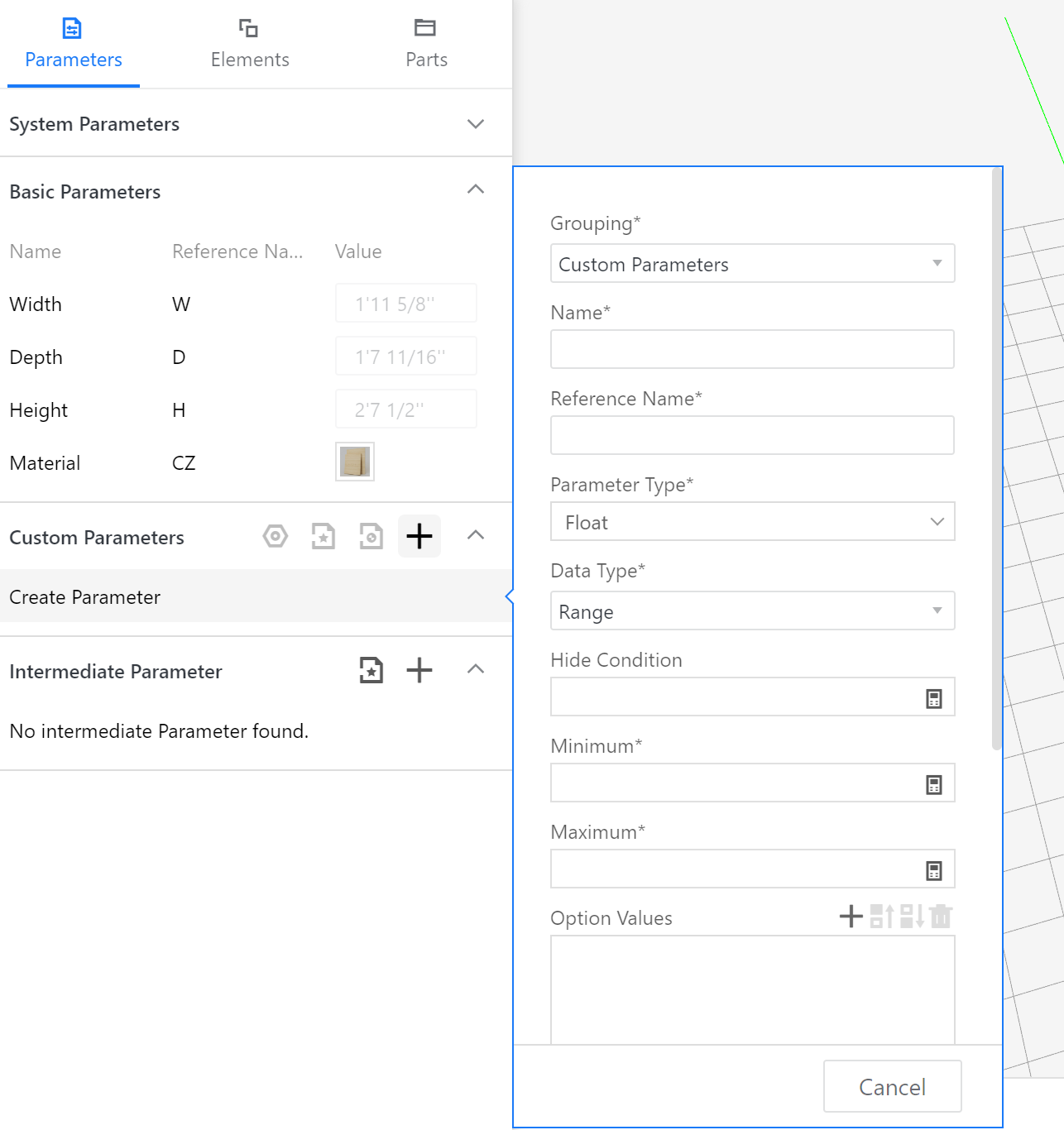Open the Data Type dropdown showing Range
The height and width of the screenshot is (1130, 1064).
click(x=753, y=611)
